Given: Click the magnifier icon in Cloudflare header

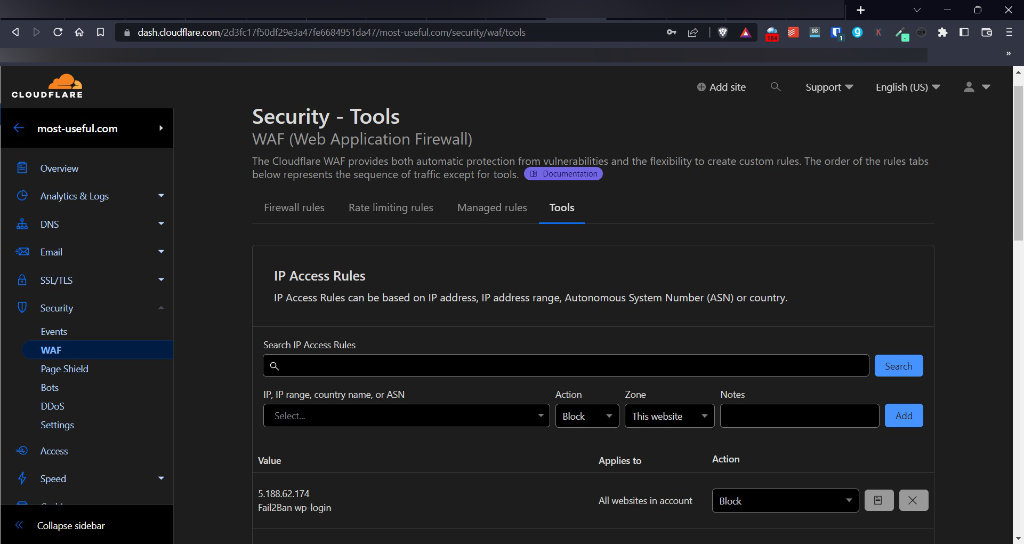Looking at the screenshot, I should tap(775, 87).
